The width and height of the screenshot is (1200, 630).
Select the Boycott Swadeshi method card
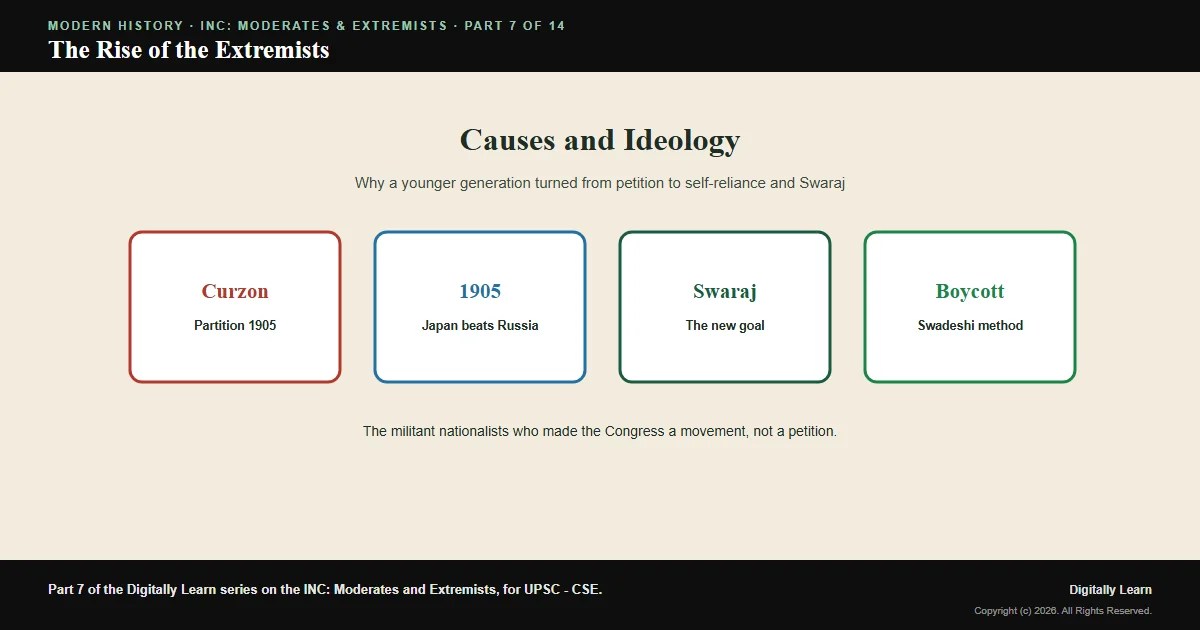[970, 307]
